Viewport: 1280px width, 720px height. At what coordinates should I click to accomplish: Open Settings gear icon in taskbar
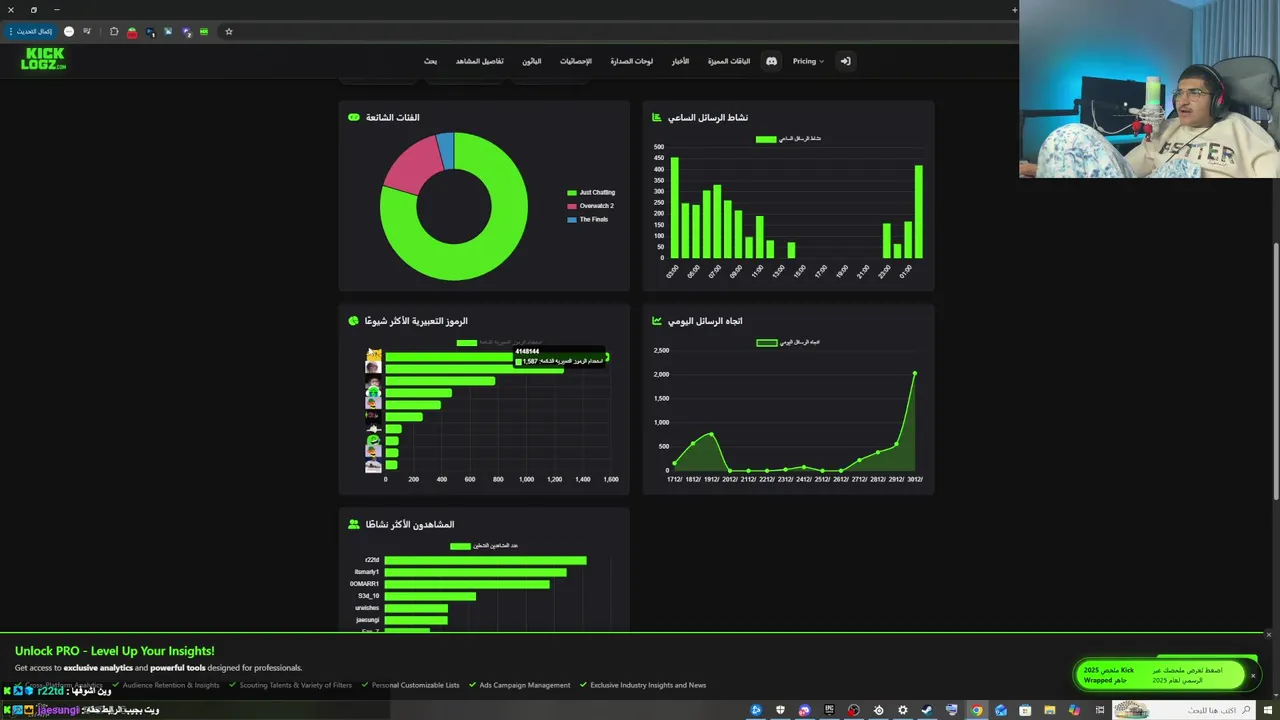(903, 710)
